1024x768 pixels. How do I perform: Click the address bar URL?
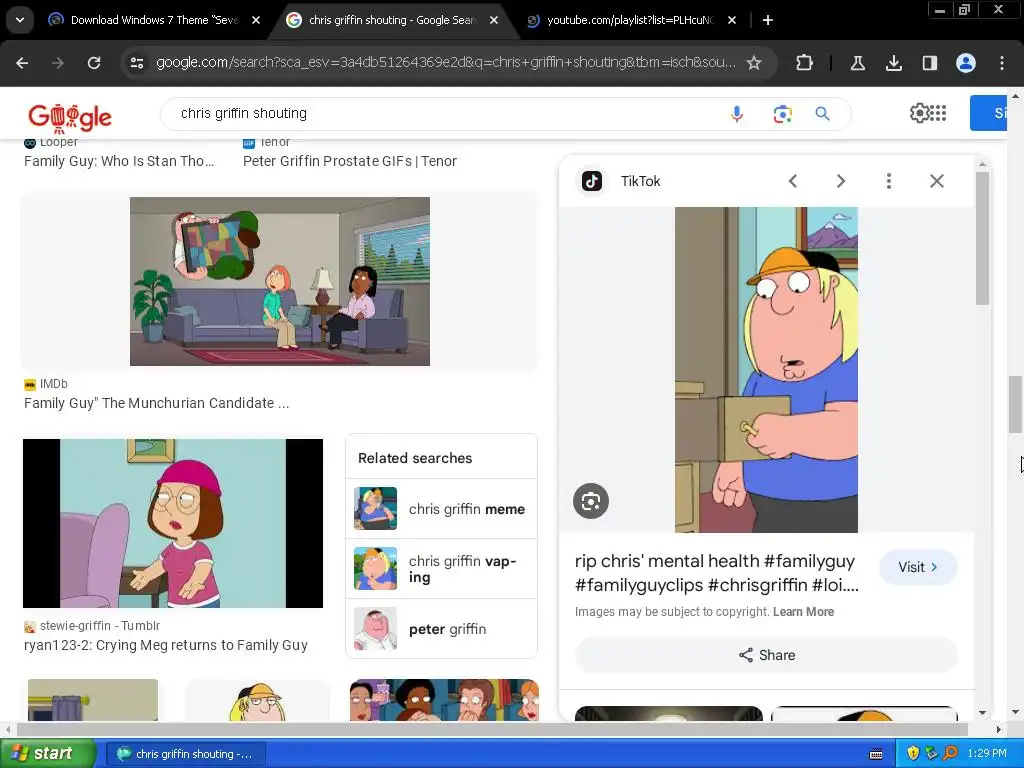445,63
